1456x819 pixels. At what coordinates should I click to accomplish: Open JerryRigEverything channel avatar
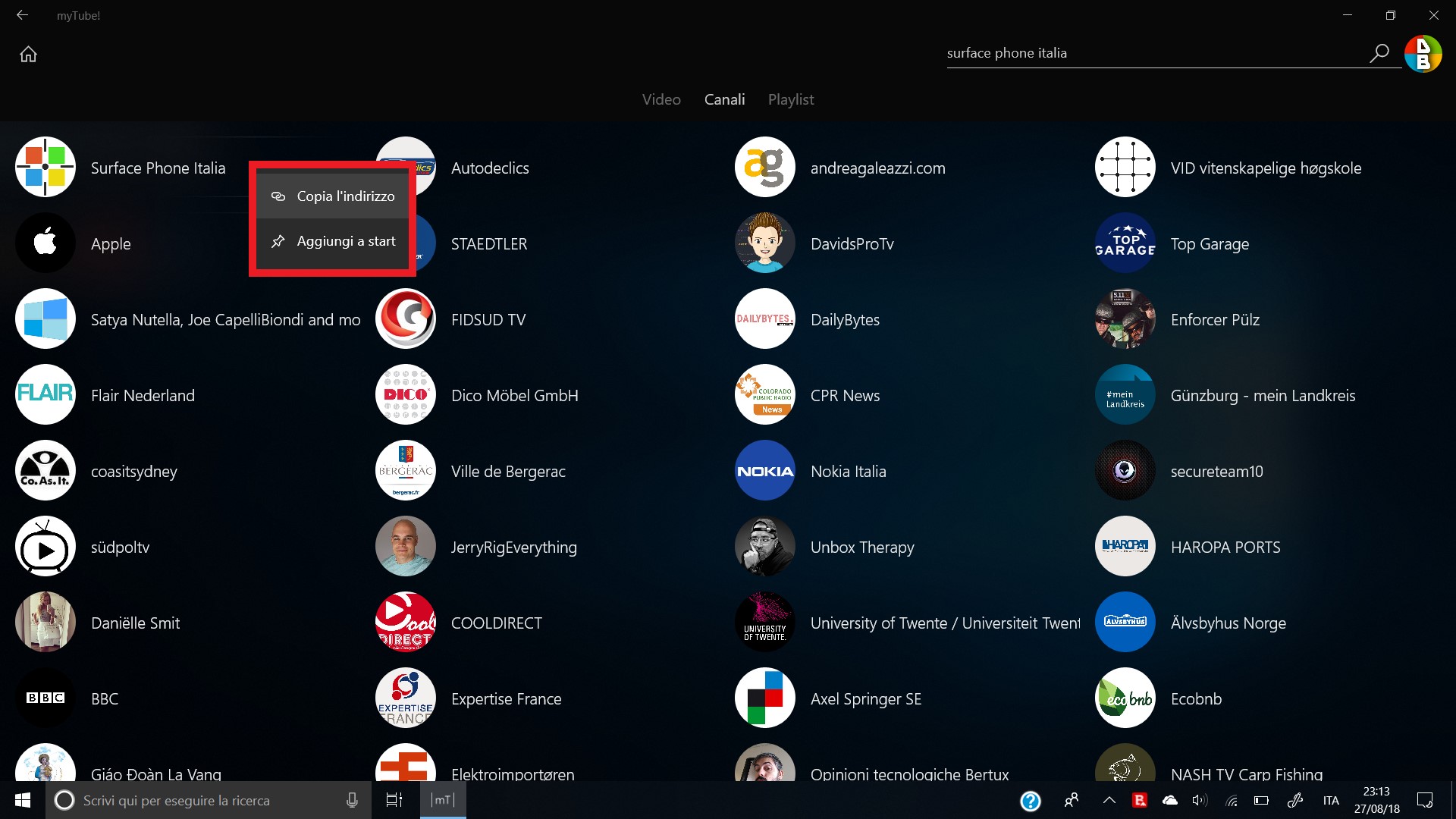click(x=406, y=546)
